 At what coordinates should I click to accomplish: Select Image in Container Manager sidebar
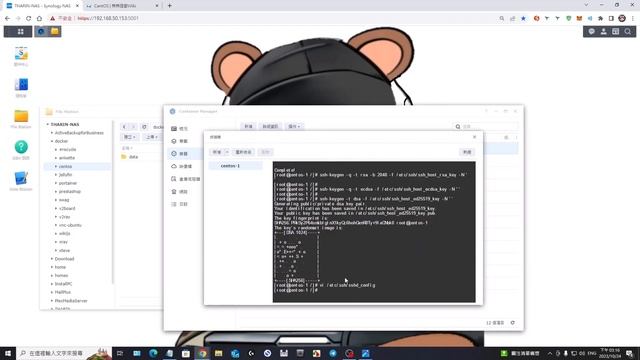[x=182, y=167]
